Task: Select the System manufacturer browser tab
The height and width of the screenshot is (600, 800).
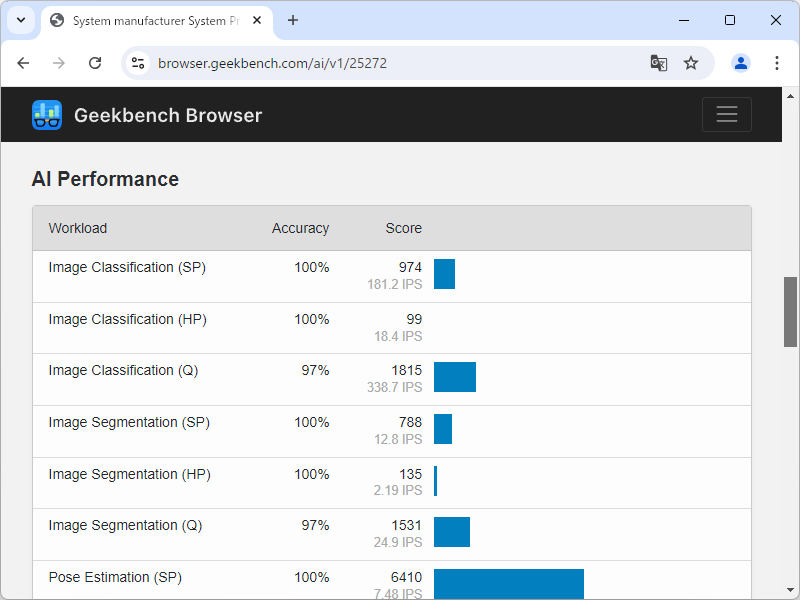Action: [x=150, y=20]
